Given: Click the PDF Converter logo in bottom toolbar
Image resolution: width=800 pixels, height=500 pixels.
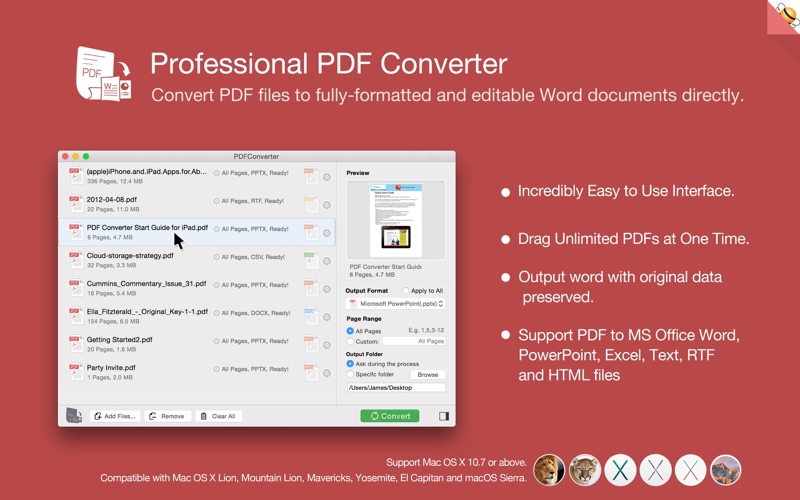Looking at the screenshot, I should click(x=74, y=416).
